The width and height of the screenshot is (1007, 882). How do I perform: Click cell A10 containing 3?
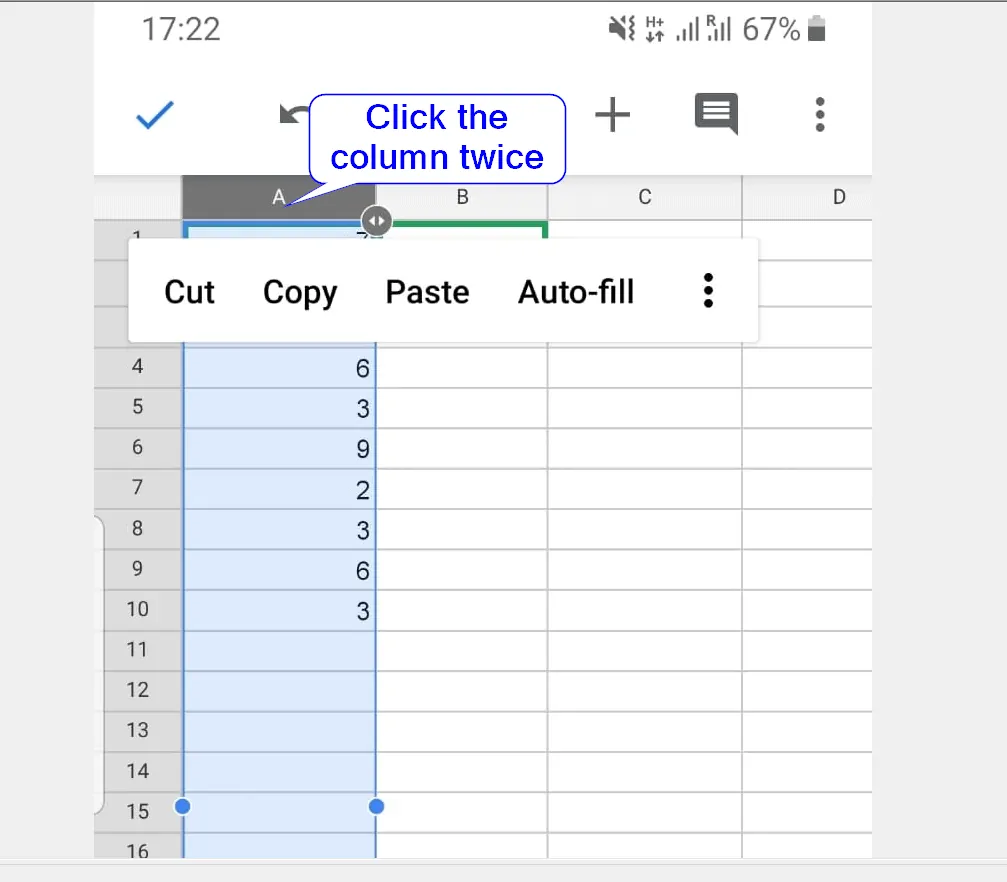pos(279,610)
